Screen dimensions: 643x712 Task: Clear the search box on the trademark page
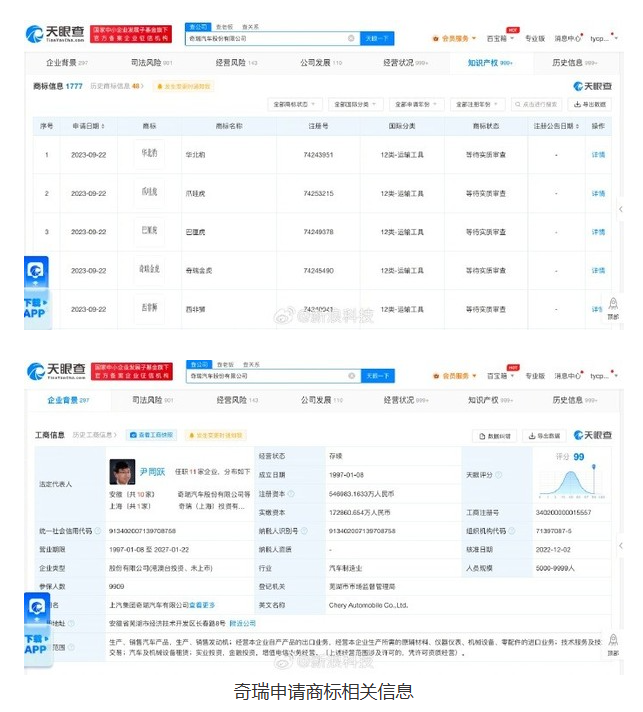point(351,39)
